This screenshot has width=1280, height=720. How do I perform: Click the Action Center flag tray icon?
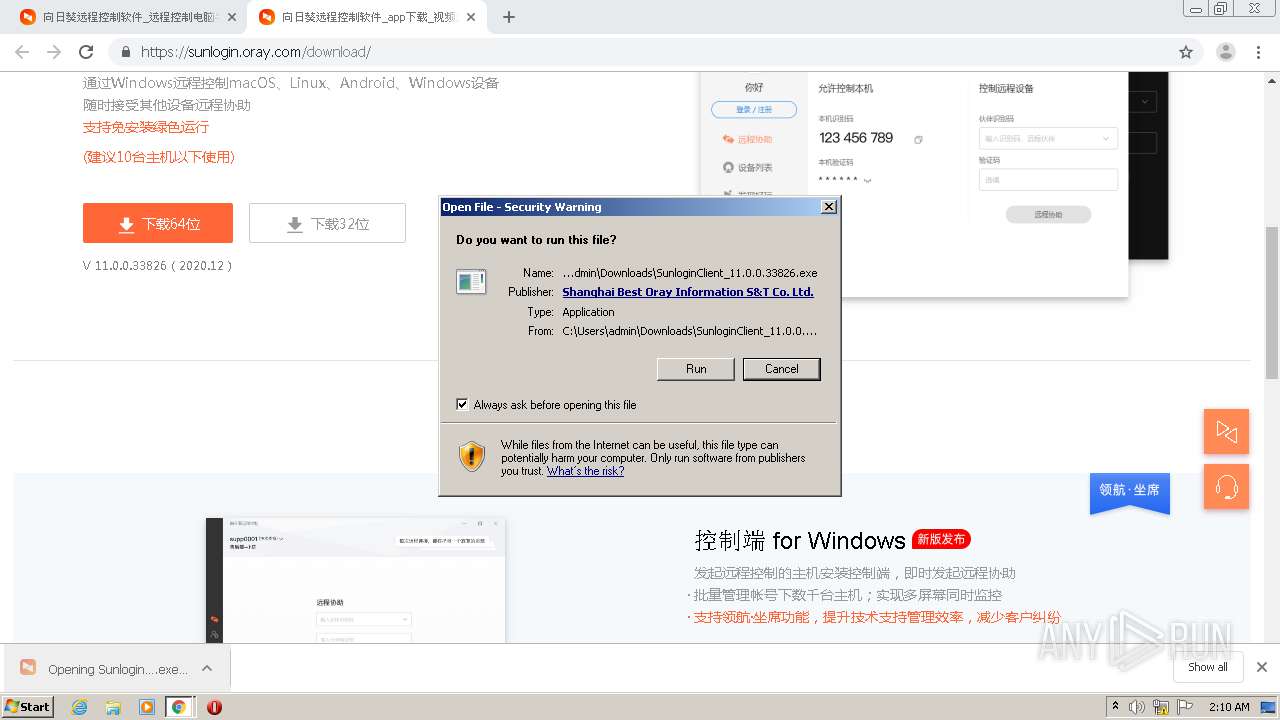(x=1185, y=707)
